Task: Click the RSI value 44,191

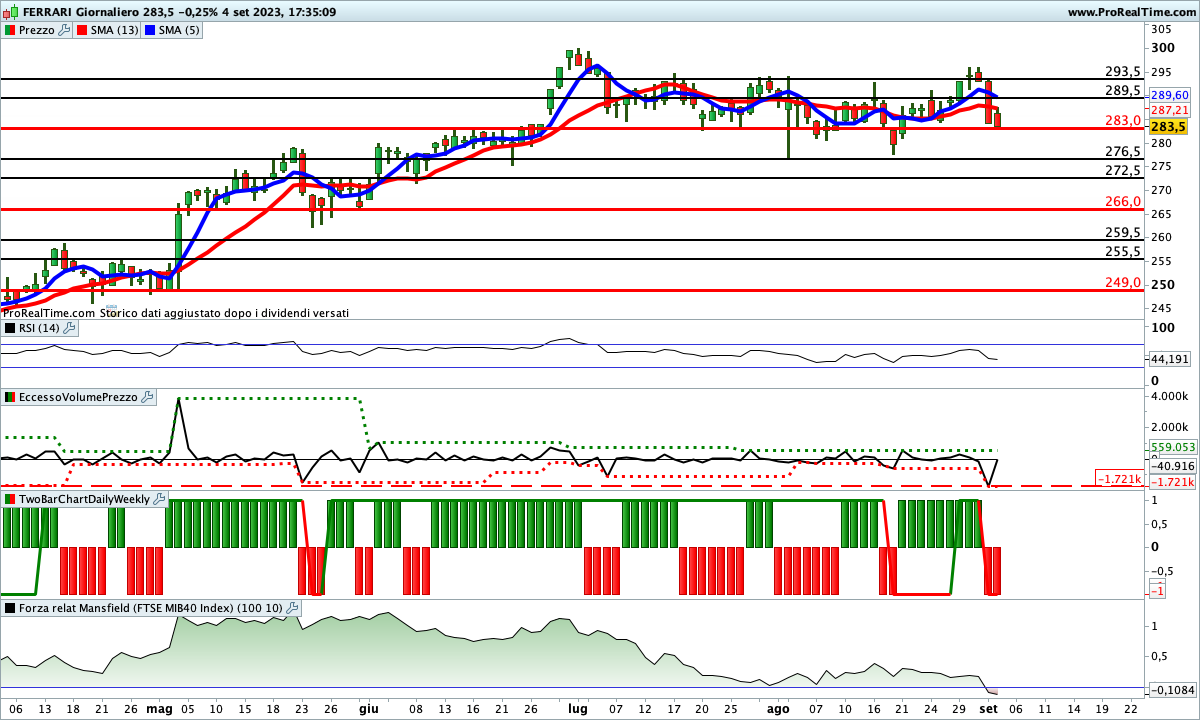Action: 1170,358
